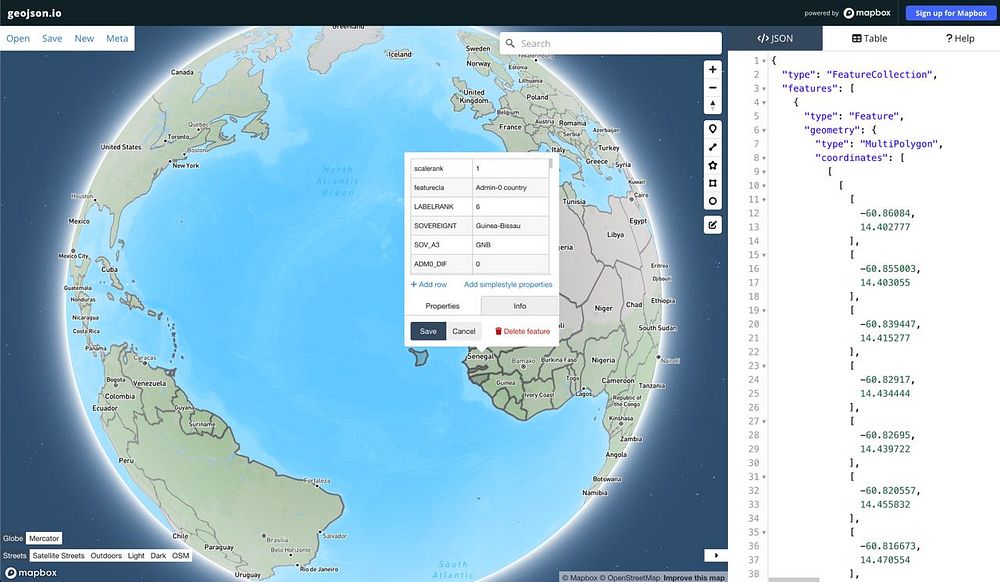Switch to the Table tab
This screenshot has height=582, width=1000.
869,38
